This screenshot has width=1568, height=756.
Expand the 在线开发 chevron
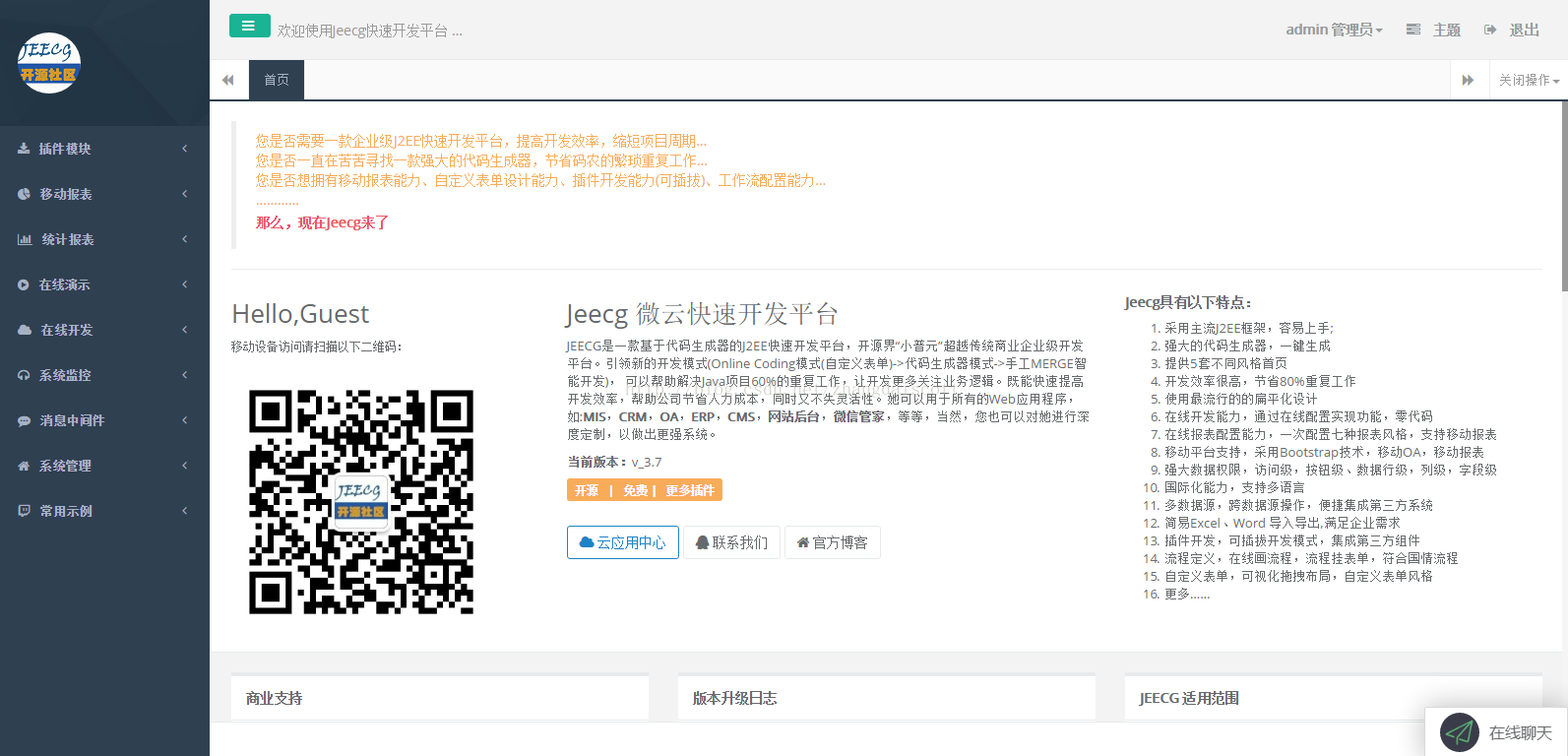(x=185, y=330)
